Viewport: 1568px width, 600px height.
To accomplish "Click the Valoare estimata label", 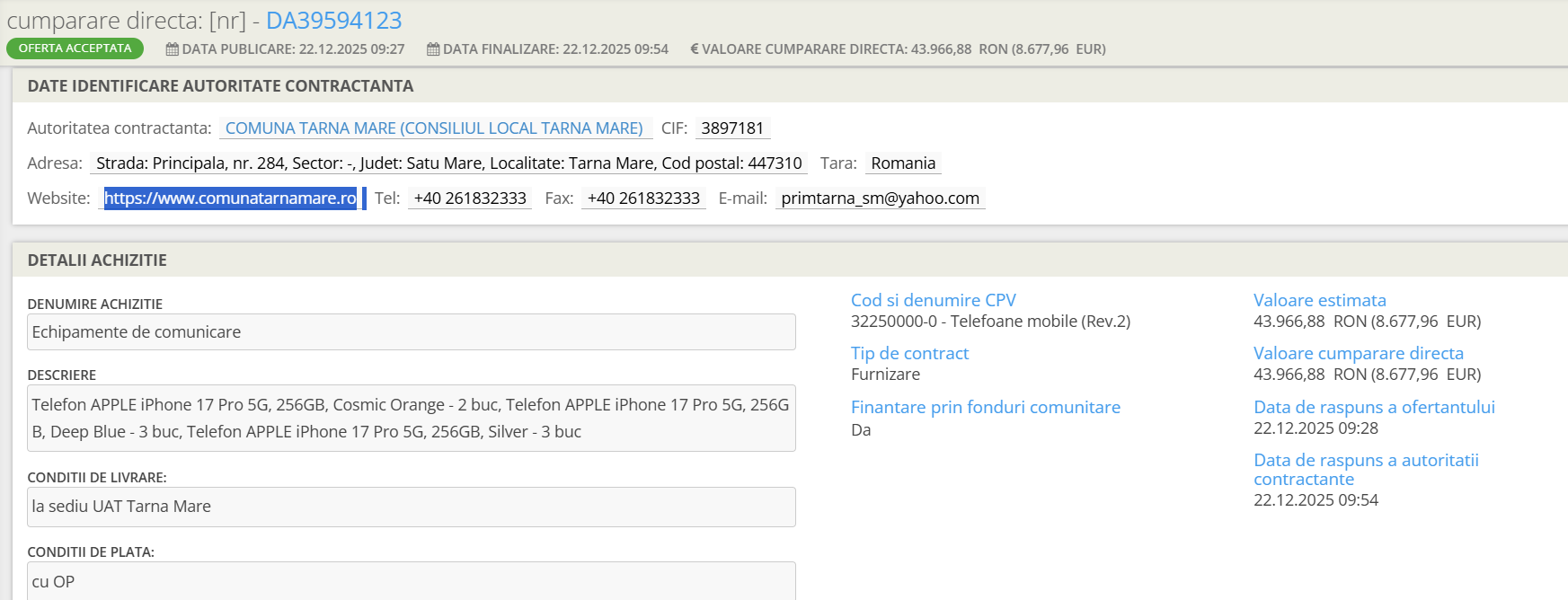I will point(1319,301).
